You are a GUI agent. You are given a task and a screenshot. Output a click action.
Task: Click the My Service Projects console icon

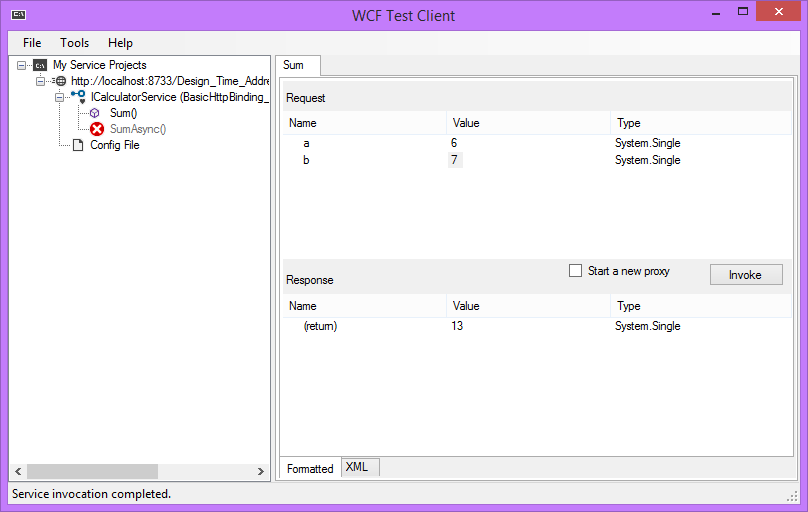pyautogui.click(x=40, y=65)
